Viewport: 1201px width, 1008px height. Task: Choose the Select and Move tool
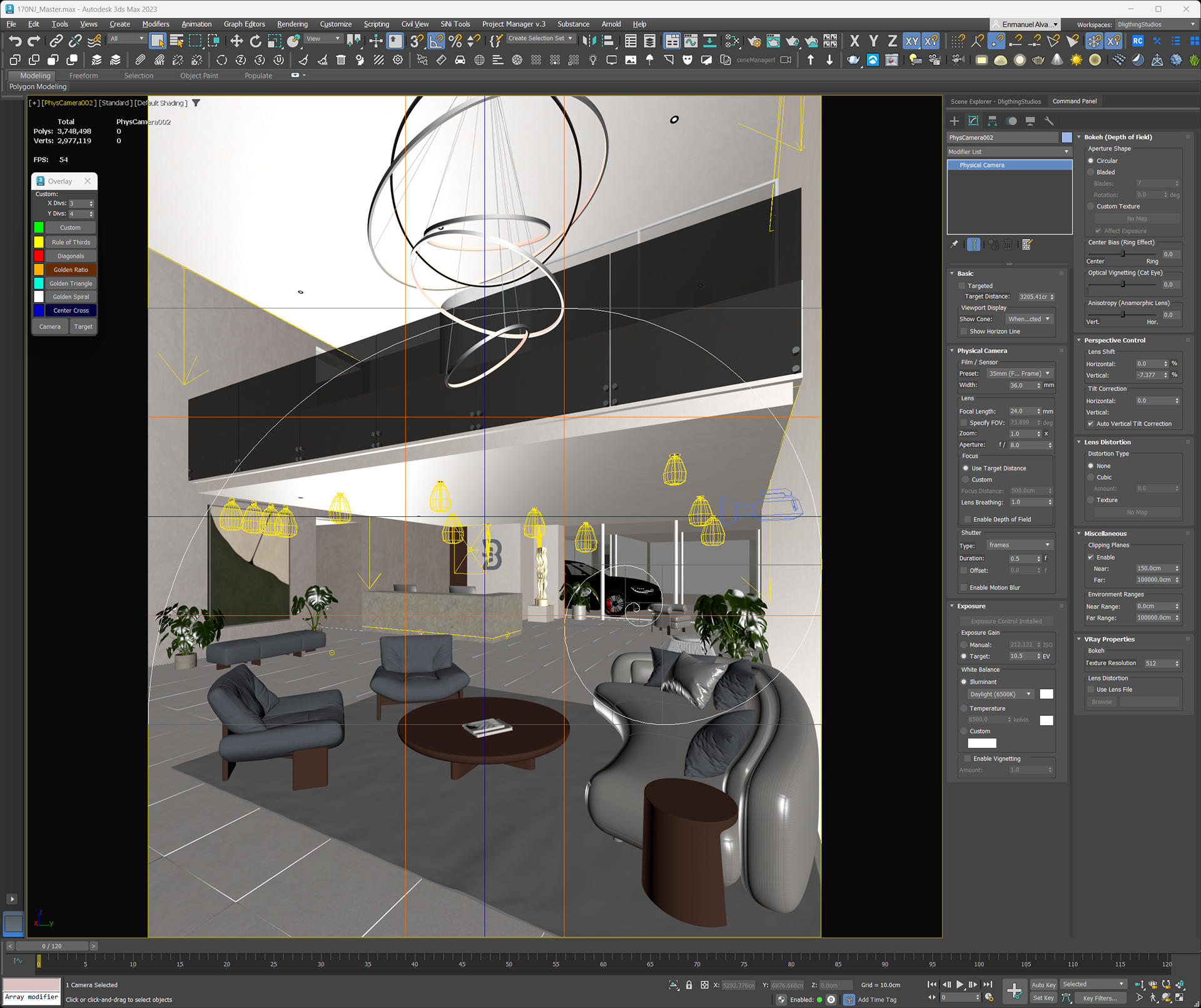click(x=236, y=41)
